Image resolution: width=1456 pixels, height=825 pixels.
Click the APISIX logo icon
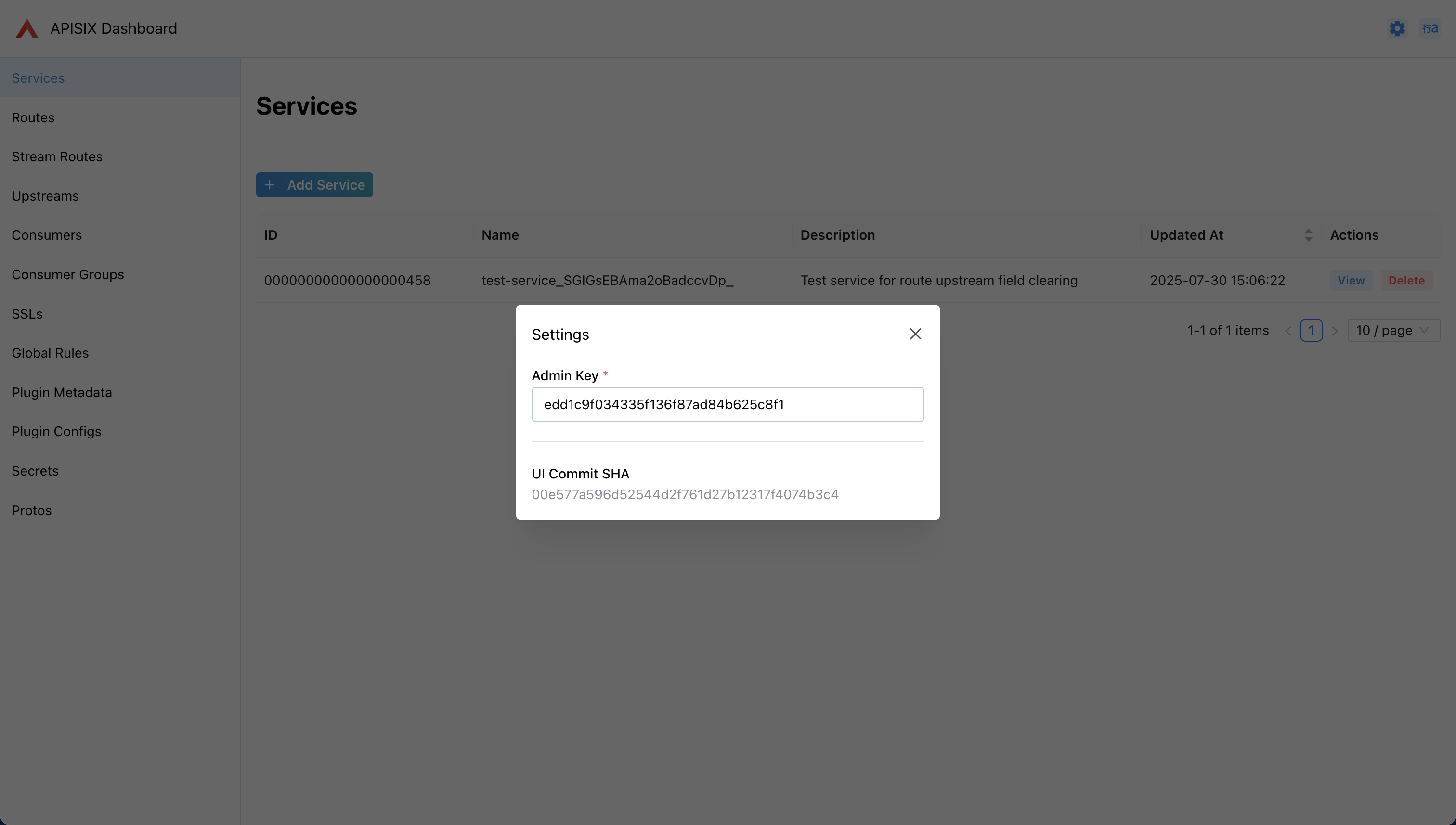pos(26,28)
